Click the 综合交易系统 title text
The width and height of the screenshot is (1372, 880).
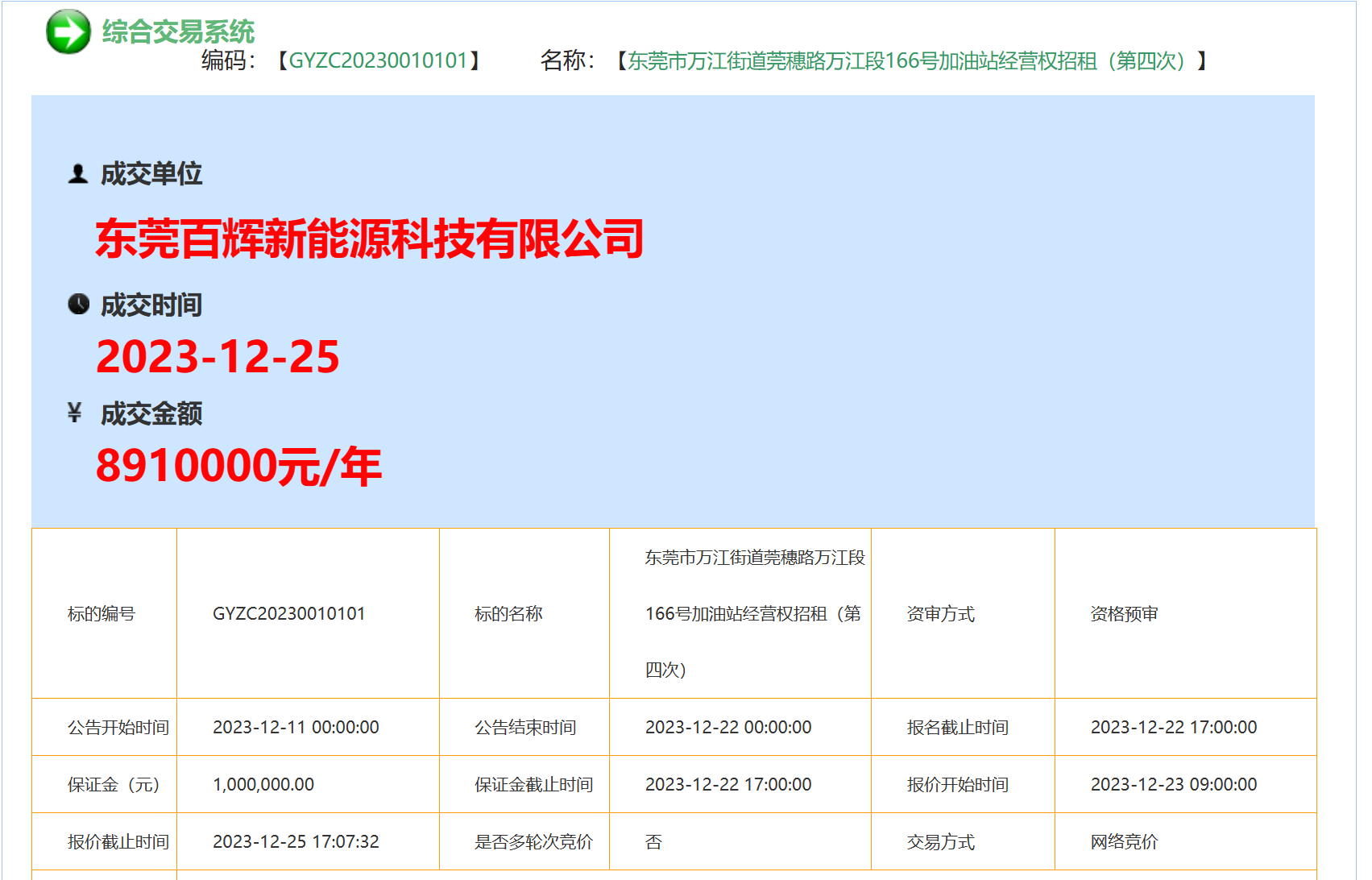point(178,31)
